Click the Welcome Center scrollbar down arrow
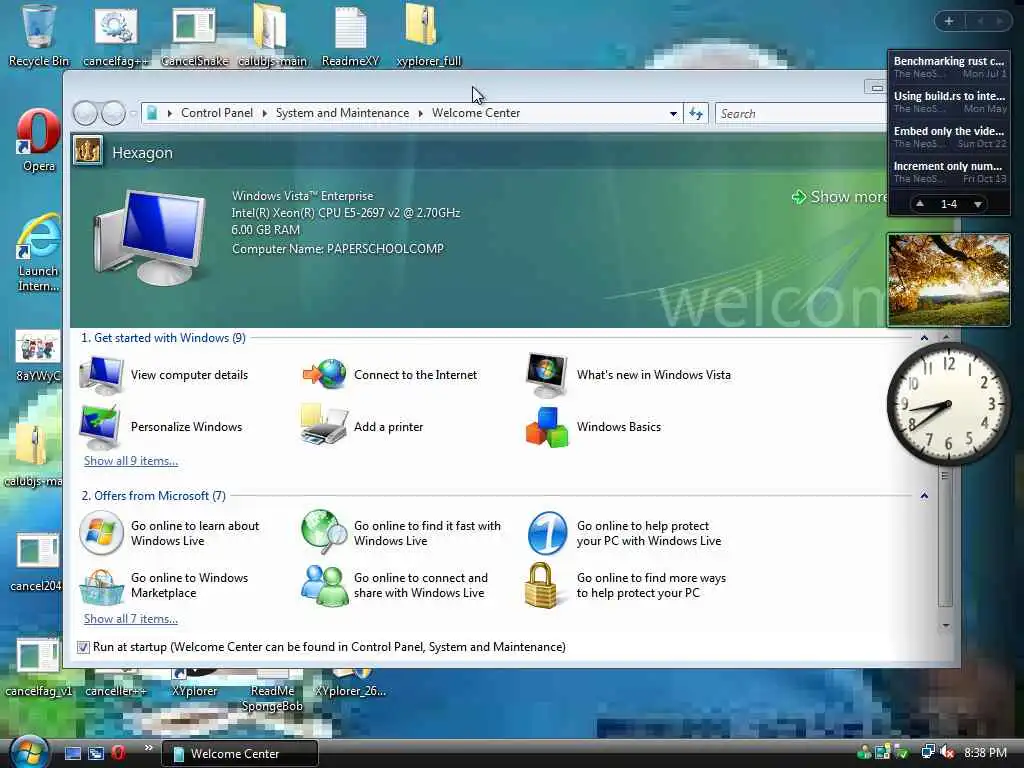This screenshot has height=768, width=1024. point(946,626)
